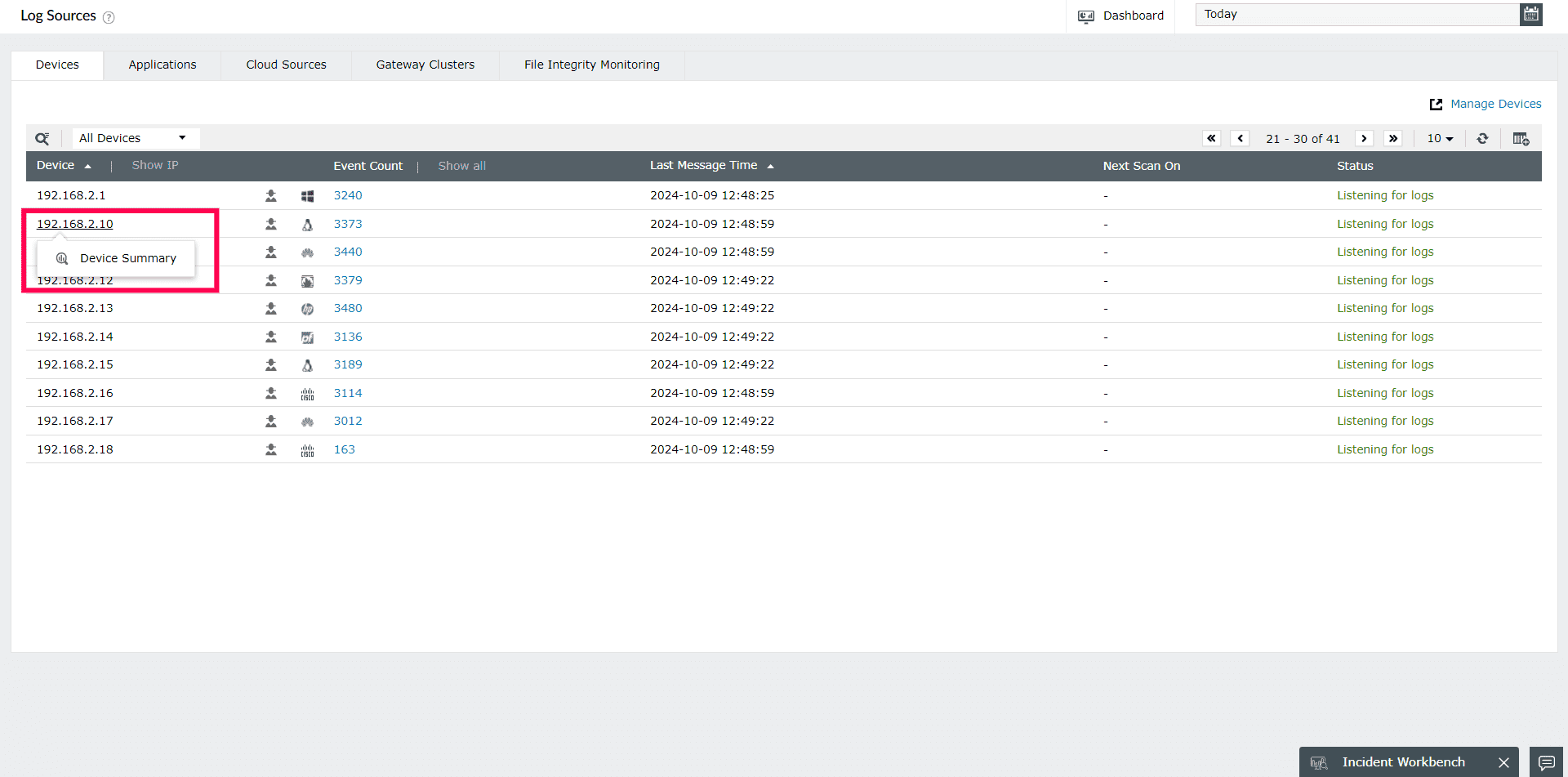
Task: Click the Cisco icon for 192.168.2.18
Action: [307, 450]
